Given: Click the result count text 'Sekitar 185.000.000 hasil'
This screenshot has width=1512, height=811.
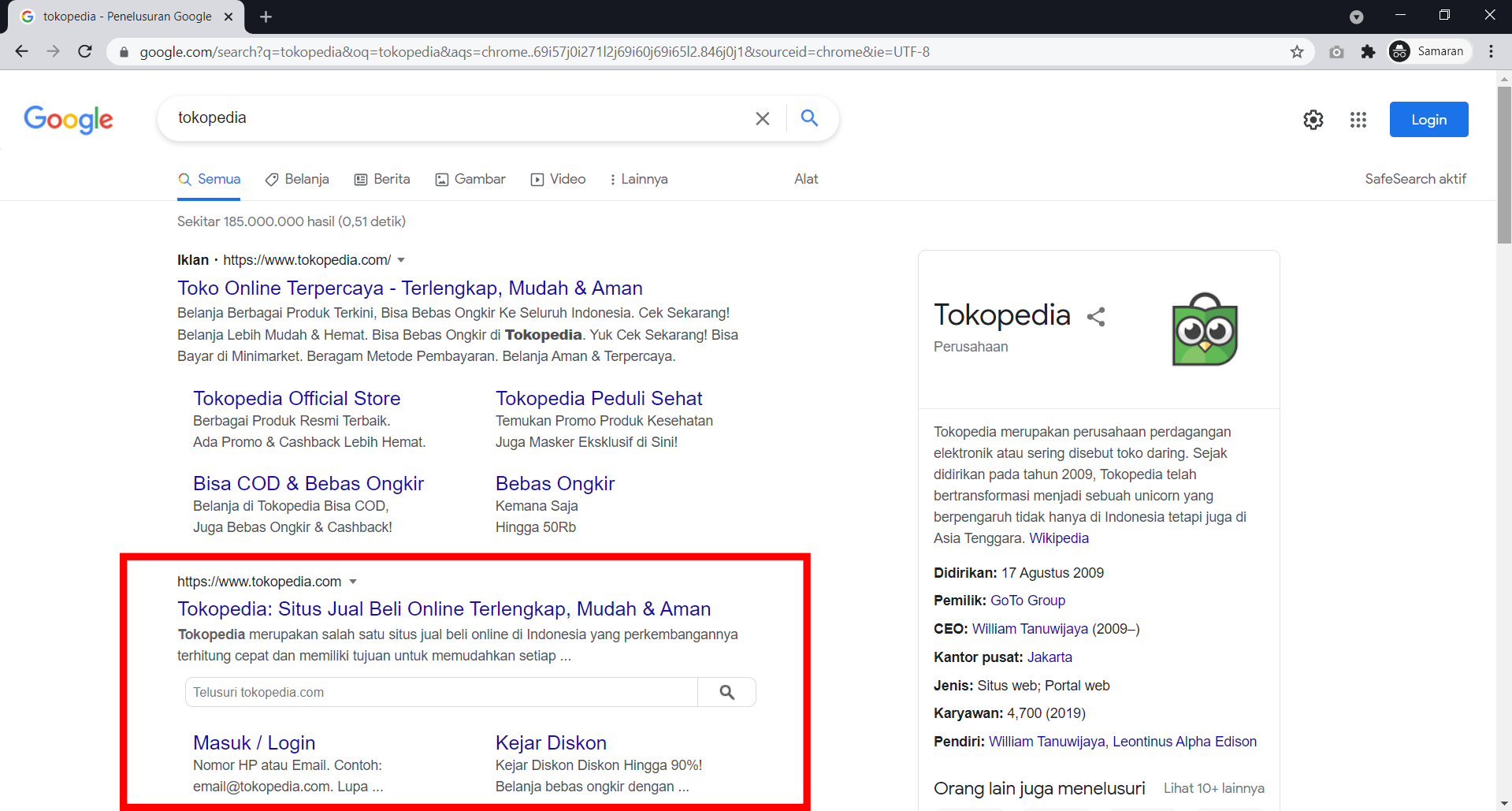Looking at the screenshot, I should pos(256,221).
